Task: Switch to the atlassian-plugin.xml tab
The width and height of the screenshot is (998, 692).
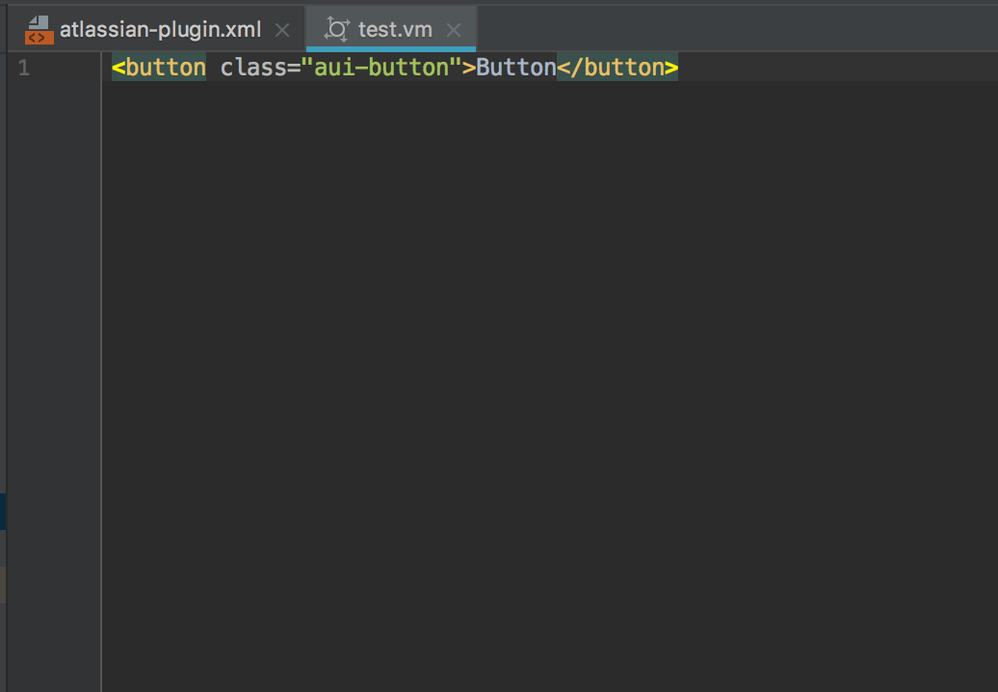Action: coord(160,29)
